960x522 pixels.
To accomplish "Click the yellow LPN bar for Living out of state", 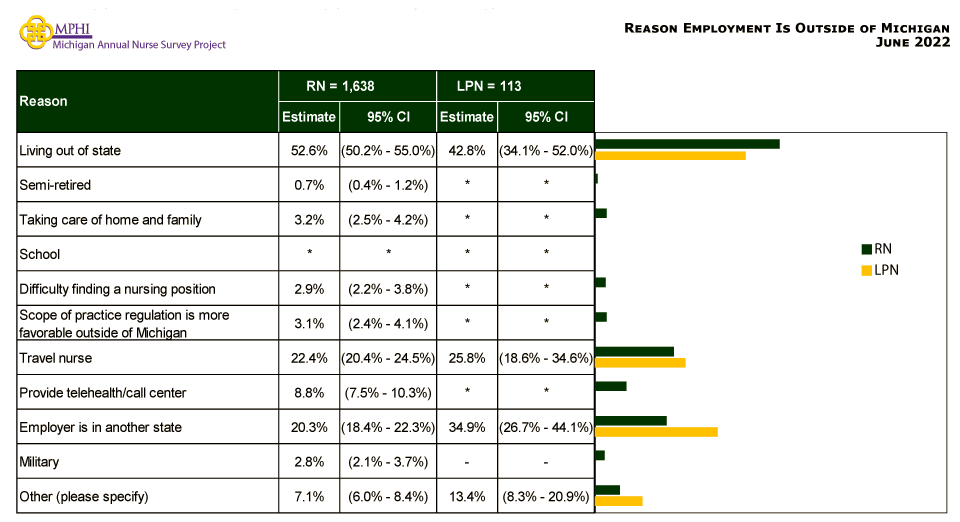I will [670, 155].
